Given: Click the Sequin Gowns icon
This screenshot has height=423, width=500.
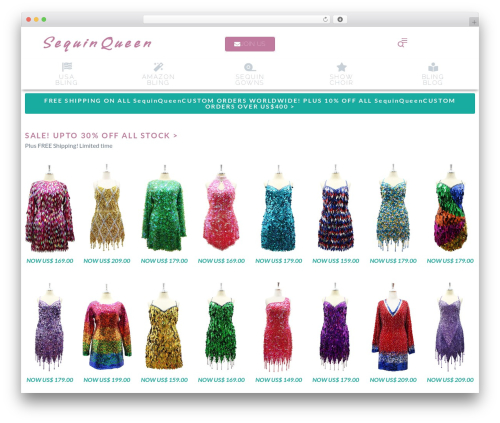Looking at the screenshot, I should [249, 67].
